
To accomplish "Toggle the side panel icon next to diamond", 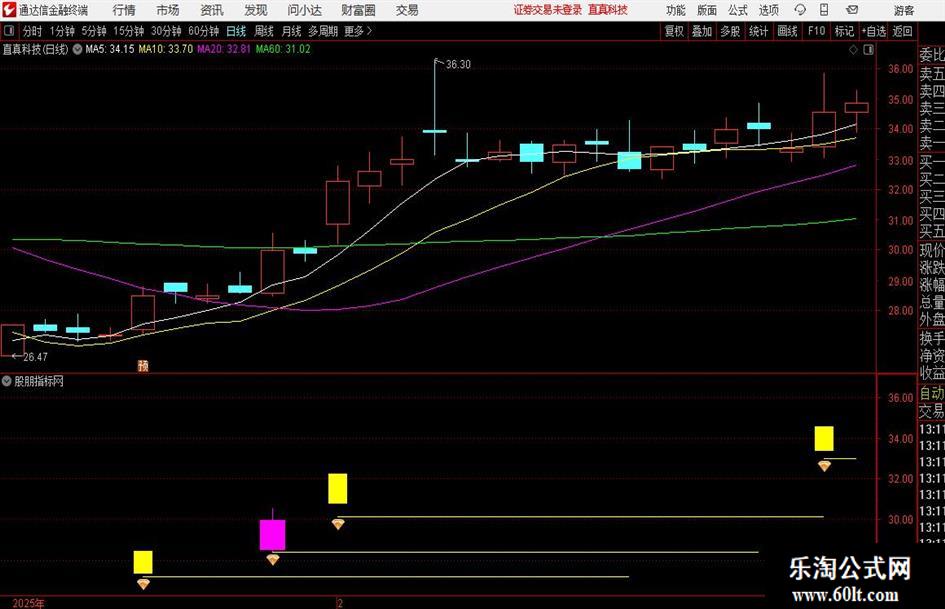I will 868,50.
